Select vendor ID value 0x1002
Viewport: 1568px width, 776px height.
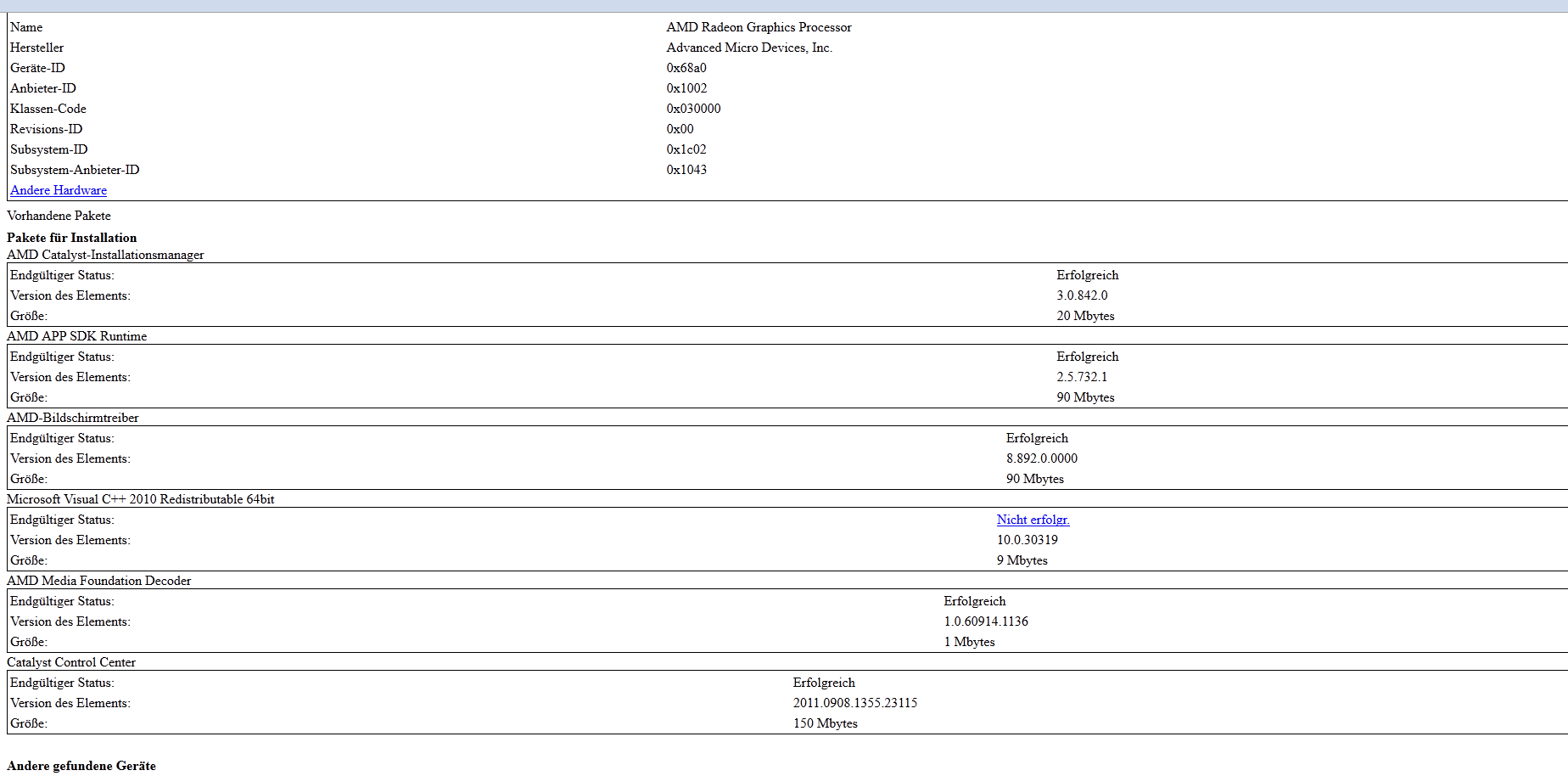pos(686,88)
